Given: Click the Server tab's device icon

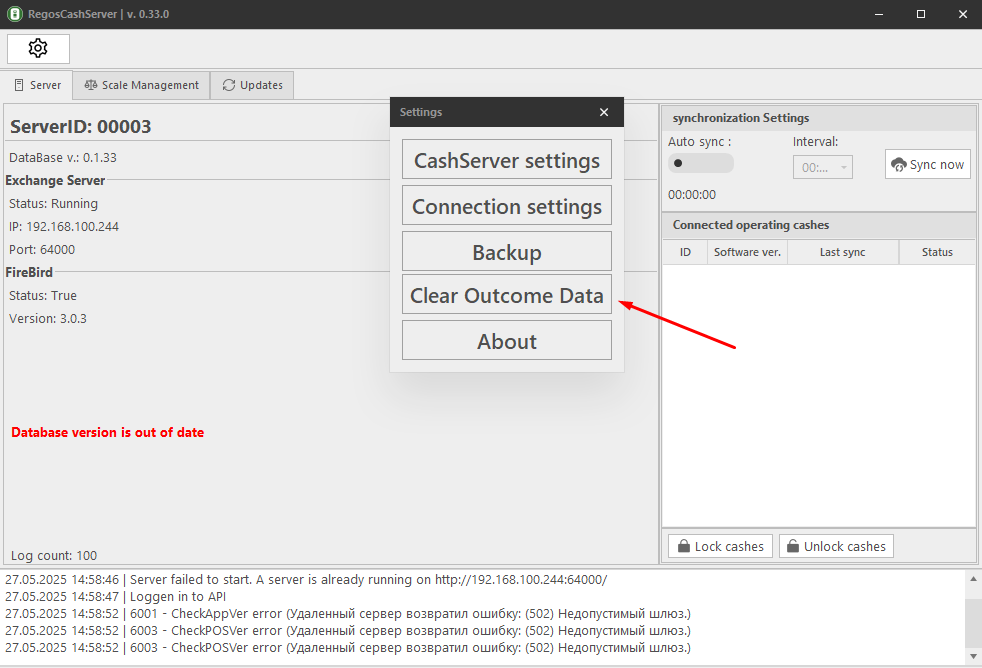Looking at the screenshot, I should (19, 85).
